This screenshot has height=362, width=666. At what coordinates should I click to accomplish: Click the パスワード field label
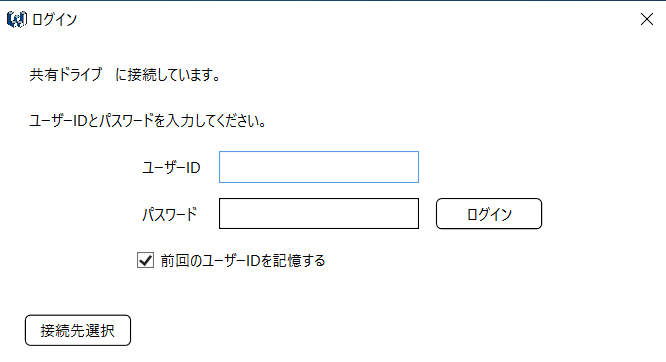pos(169,214)
